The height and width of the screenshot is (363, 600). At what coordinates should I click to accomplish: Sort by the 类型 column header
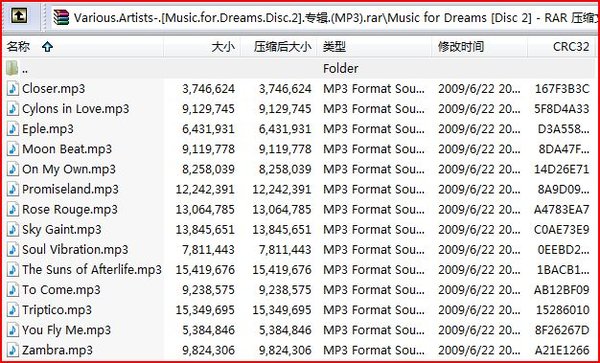point(374,47)
